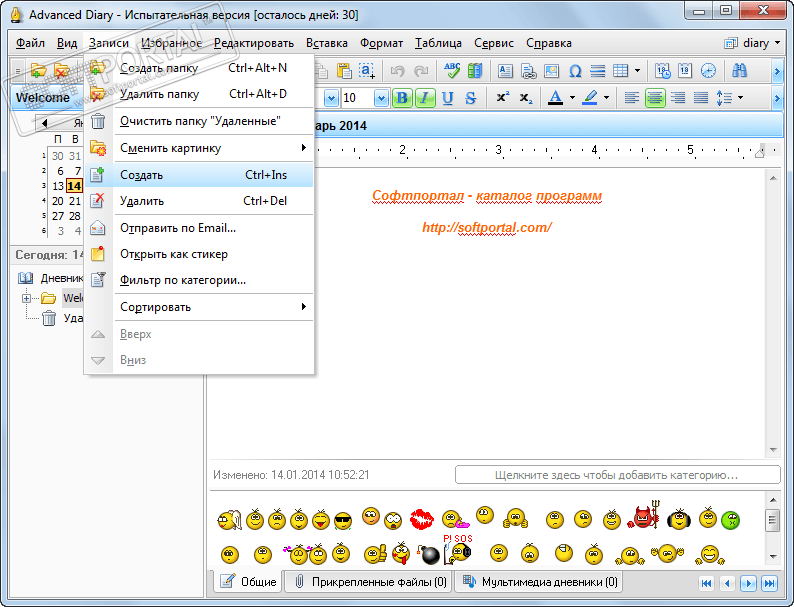Expand the formatting toolbar overflow chevron

coord(777,98)
